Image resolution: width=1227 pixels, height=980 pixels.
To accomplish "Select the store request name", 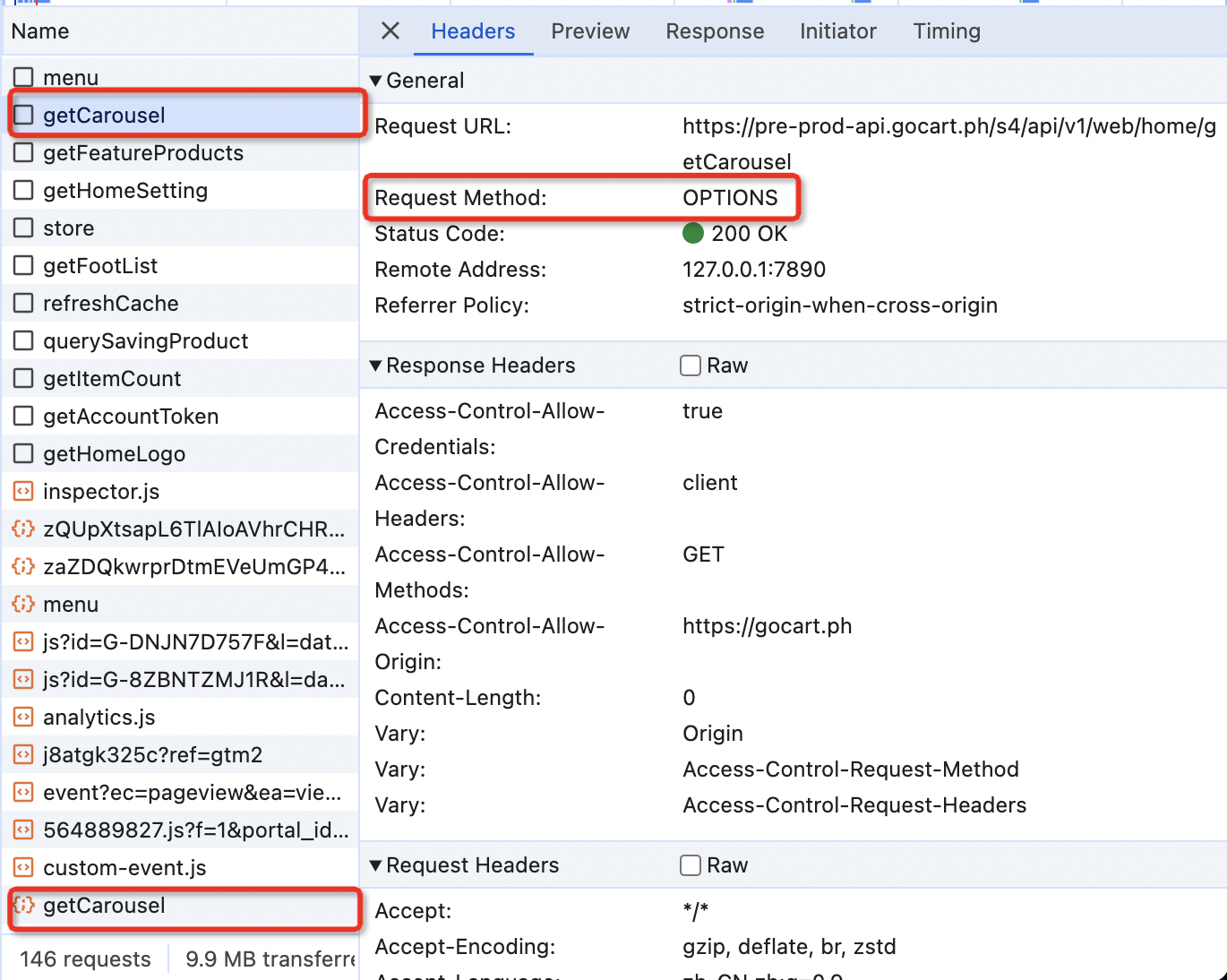I will click(x=69, y=228).
